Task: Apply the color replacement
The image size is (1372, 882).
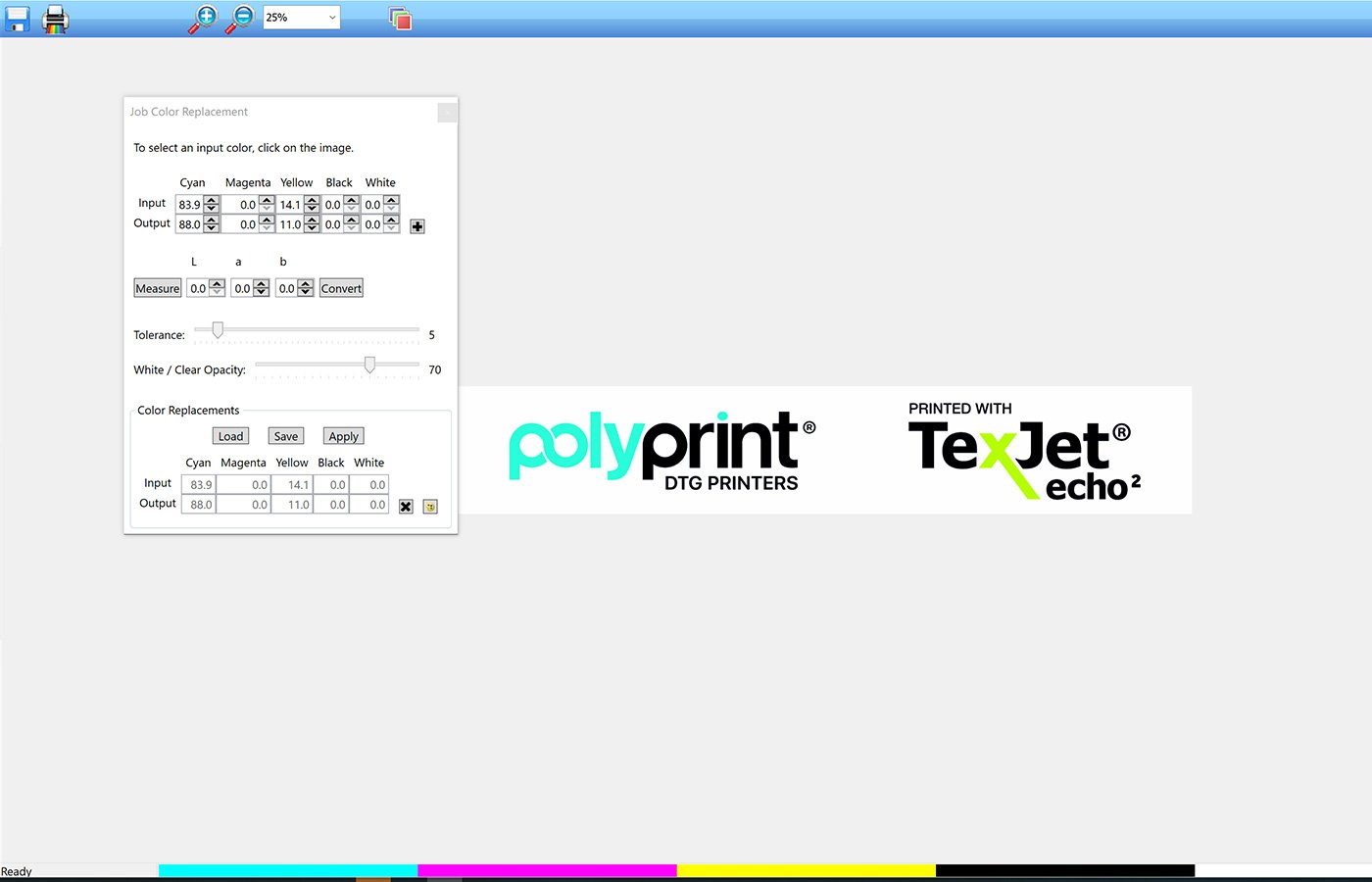Action: point(343,435)
